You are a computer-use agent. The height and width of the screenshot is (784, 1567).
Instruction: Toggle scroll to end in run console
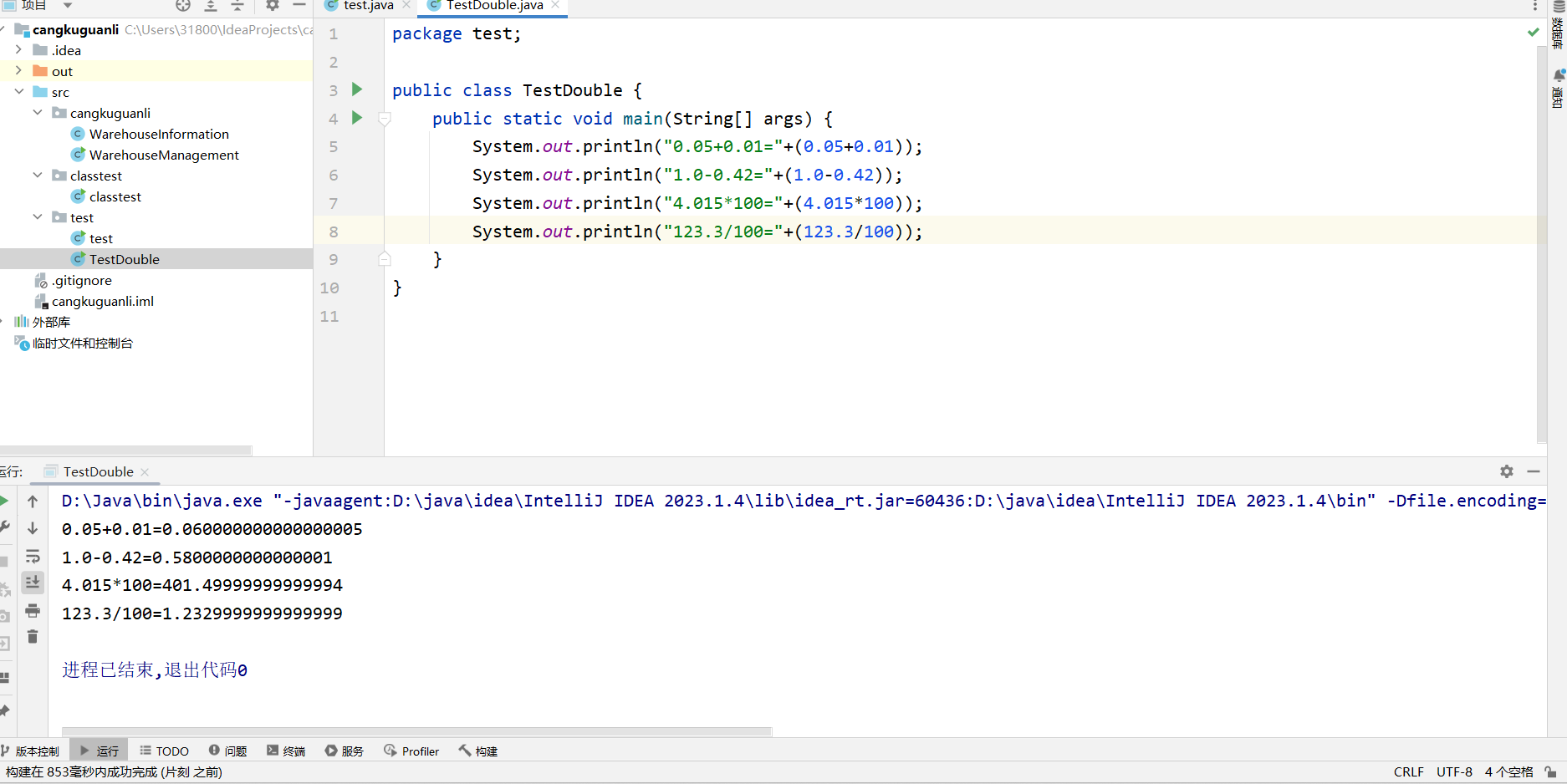33,583
